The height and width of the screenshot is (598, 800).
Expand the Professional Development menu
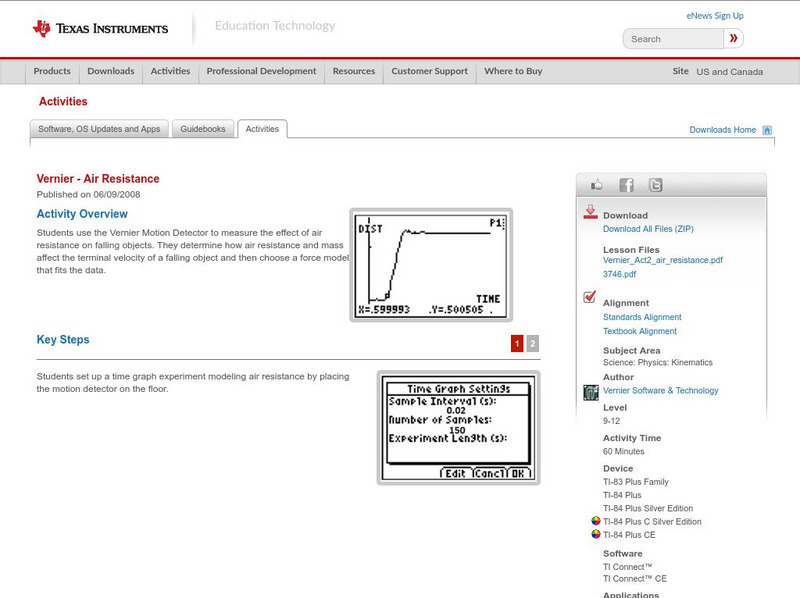pos(261,72)
